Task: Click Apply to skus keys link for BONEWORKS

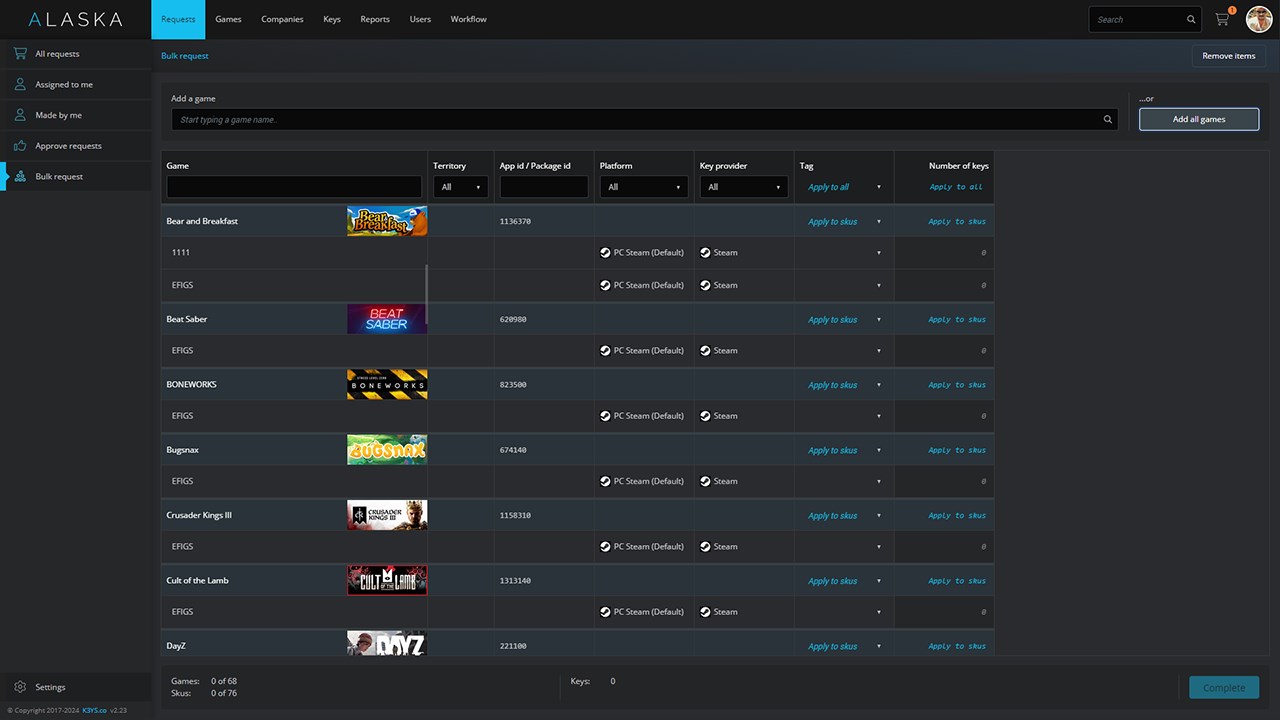Action: click(x=957, y=385)
